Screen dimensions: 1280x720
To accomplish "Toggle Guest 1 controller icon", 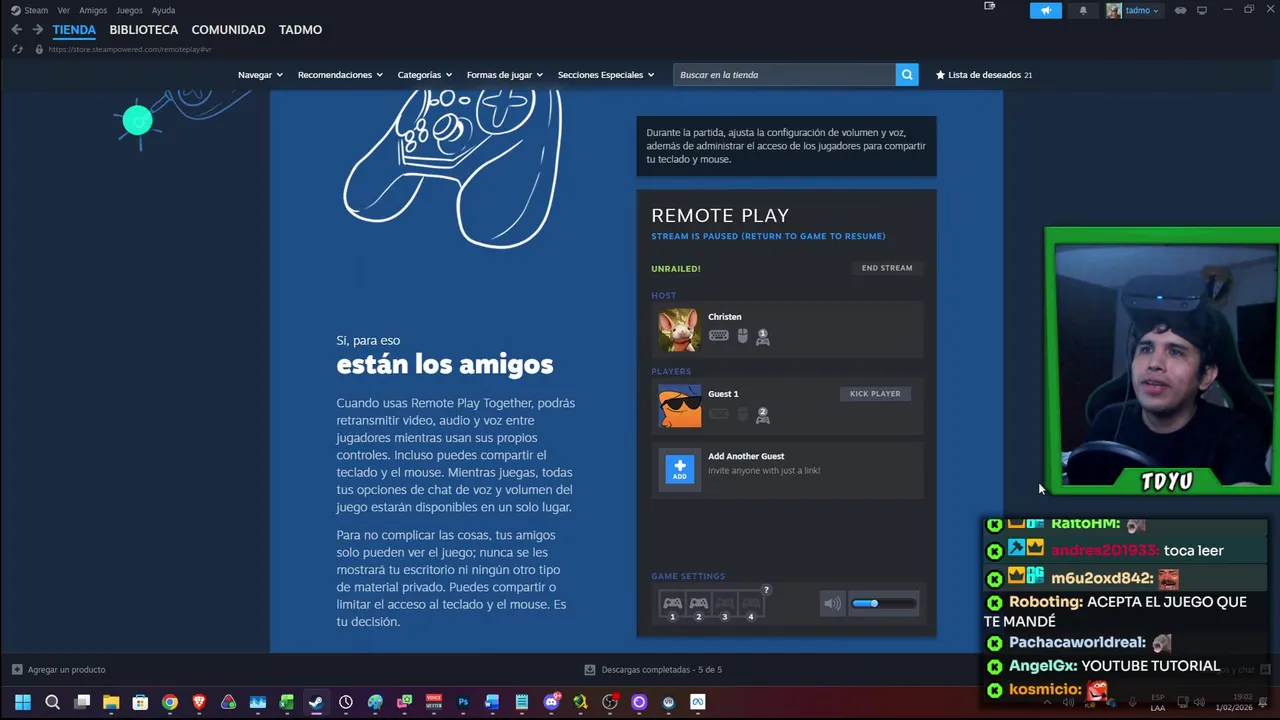I will click(762, 415).
